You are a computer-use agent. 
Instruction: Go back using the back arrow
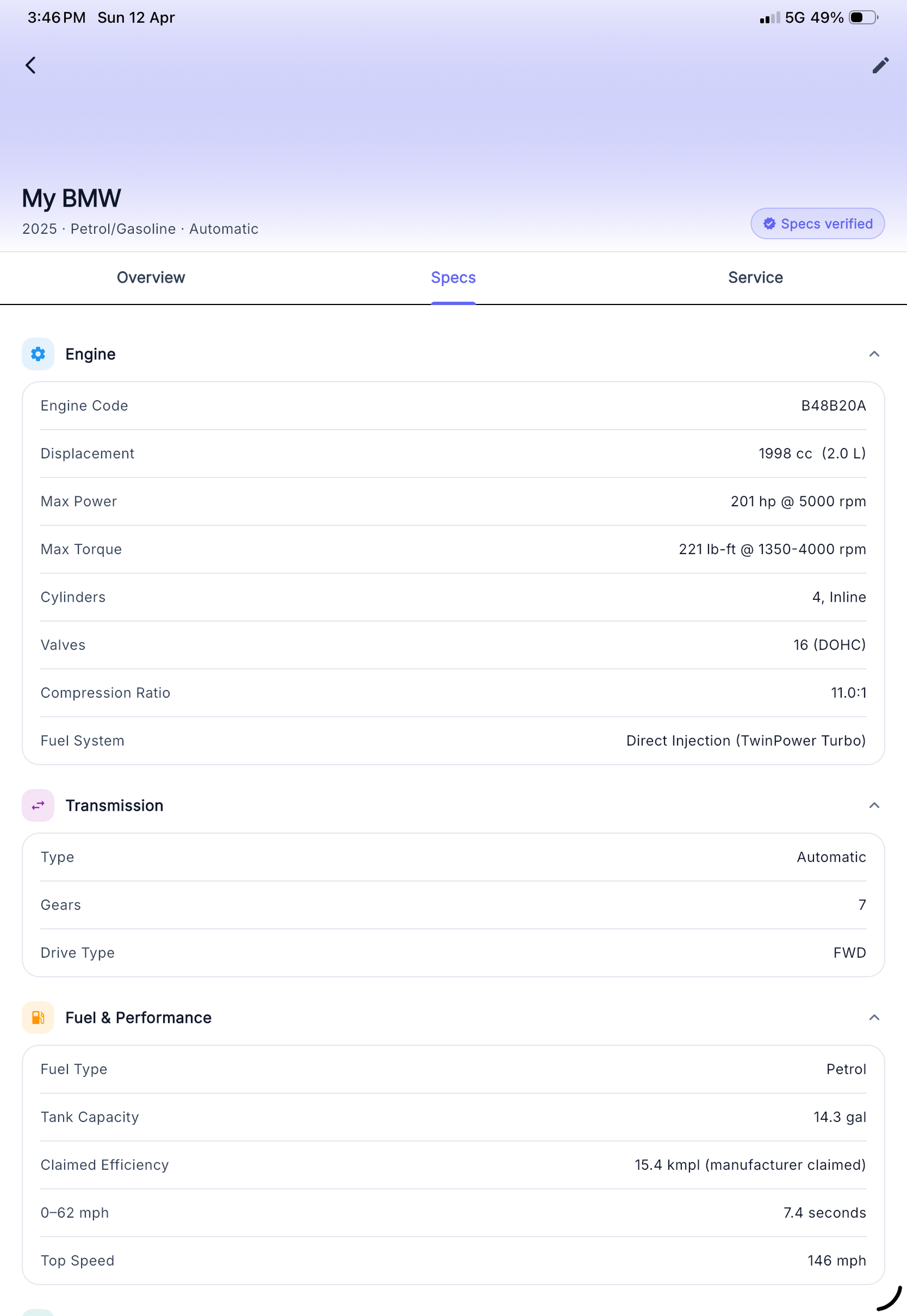[31, 65]
